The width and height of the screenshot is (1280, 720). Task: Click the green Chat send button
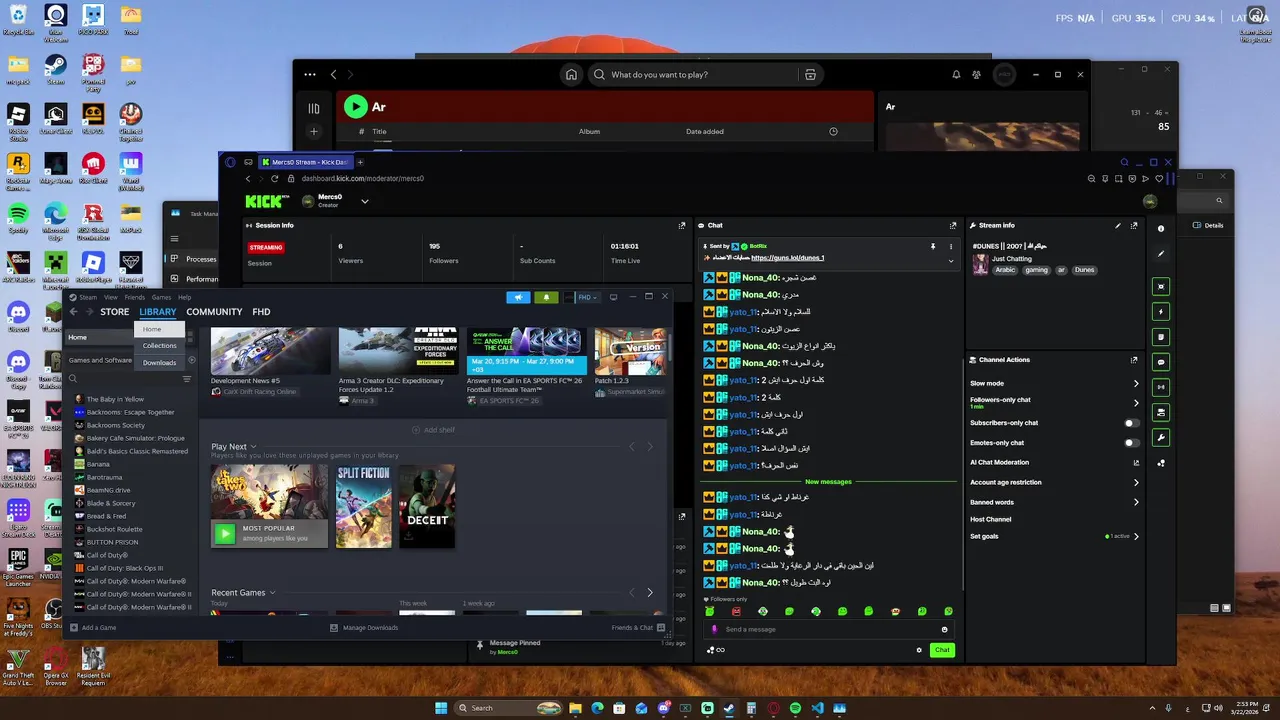pos(942,650)
